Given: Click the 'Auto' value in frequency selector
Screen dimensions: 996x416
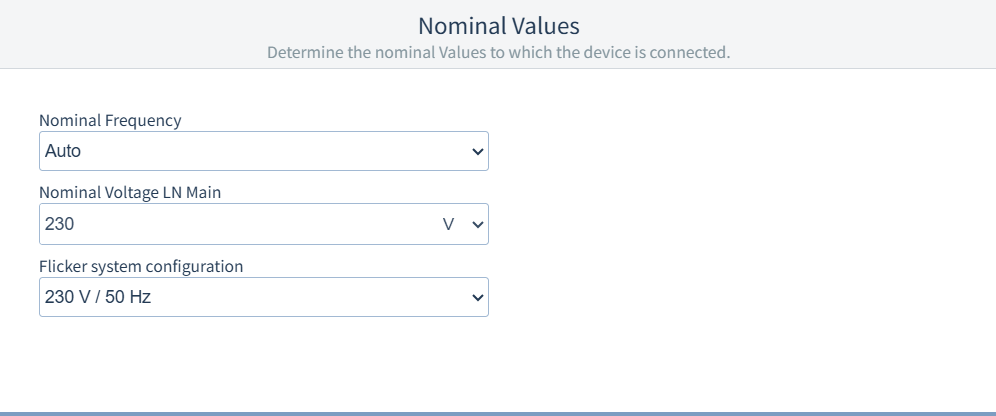Looking at the screenshot, I should (x=63, y=152).
